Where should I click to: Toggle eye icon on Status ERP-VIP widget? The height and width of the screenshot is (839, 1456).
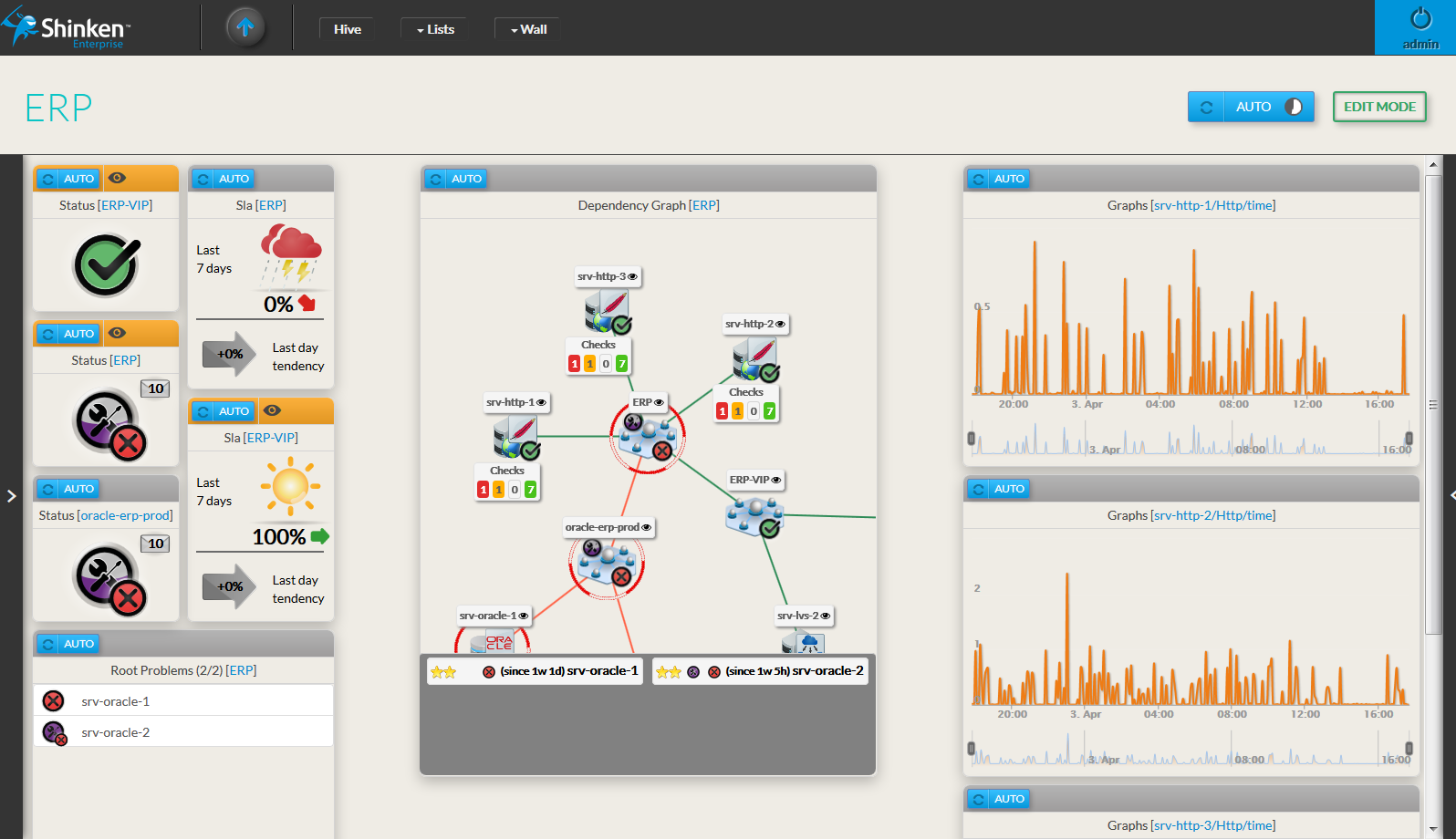tap(117, 179)
